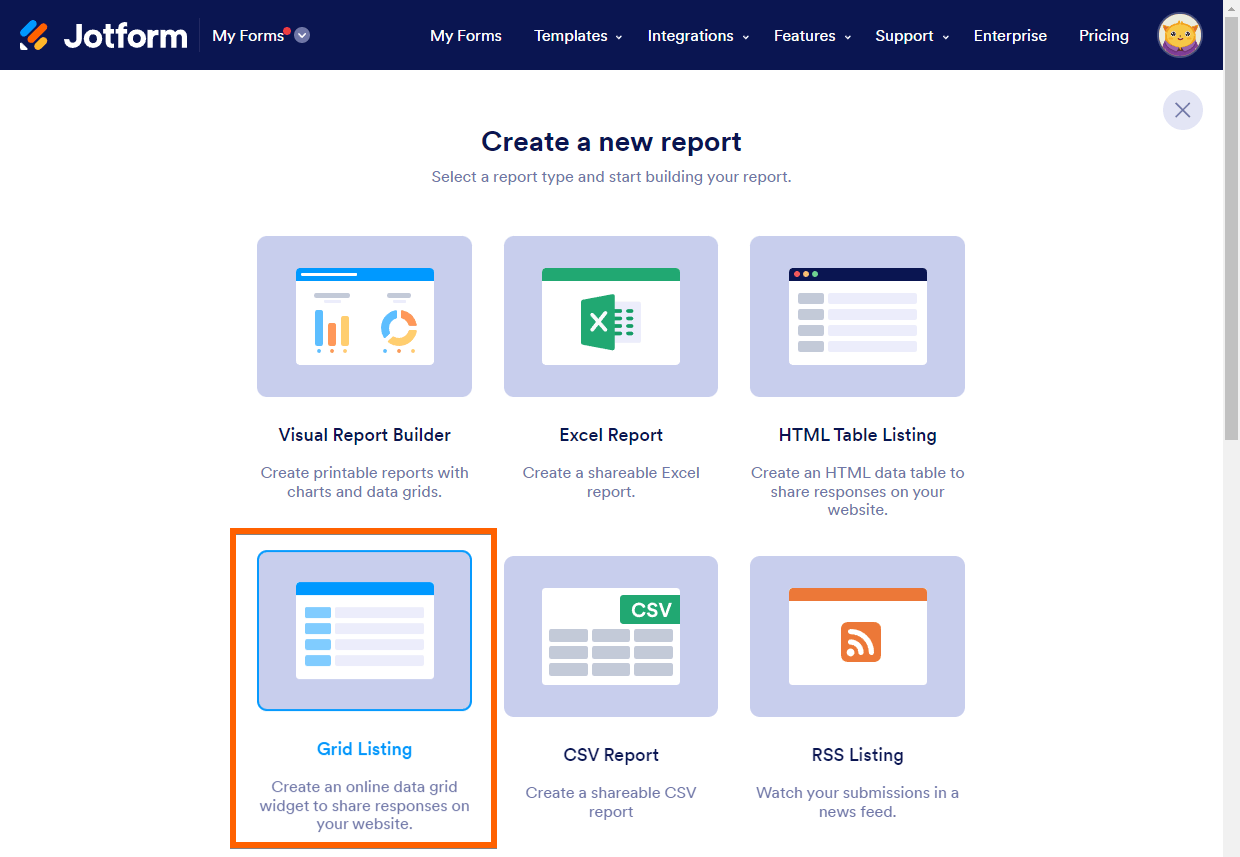This screenshot has width=1240, height=857.
Task: Expand the Templates menu
Action: coord(578,35)
